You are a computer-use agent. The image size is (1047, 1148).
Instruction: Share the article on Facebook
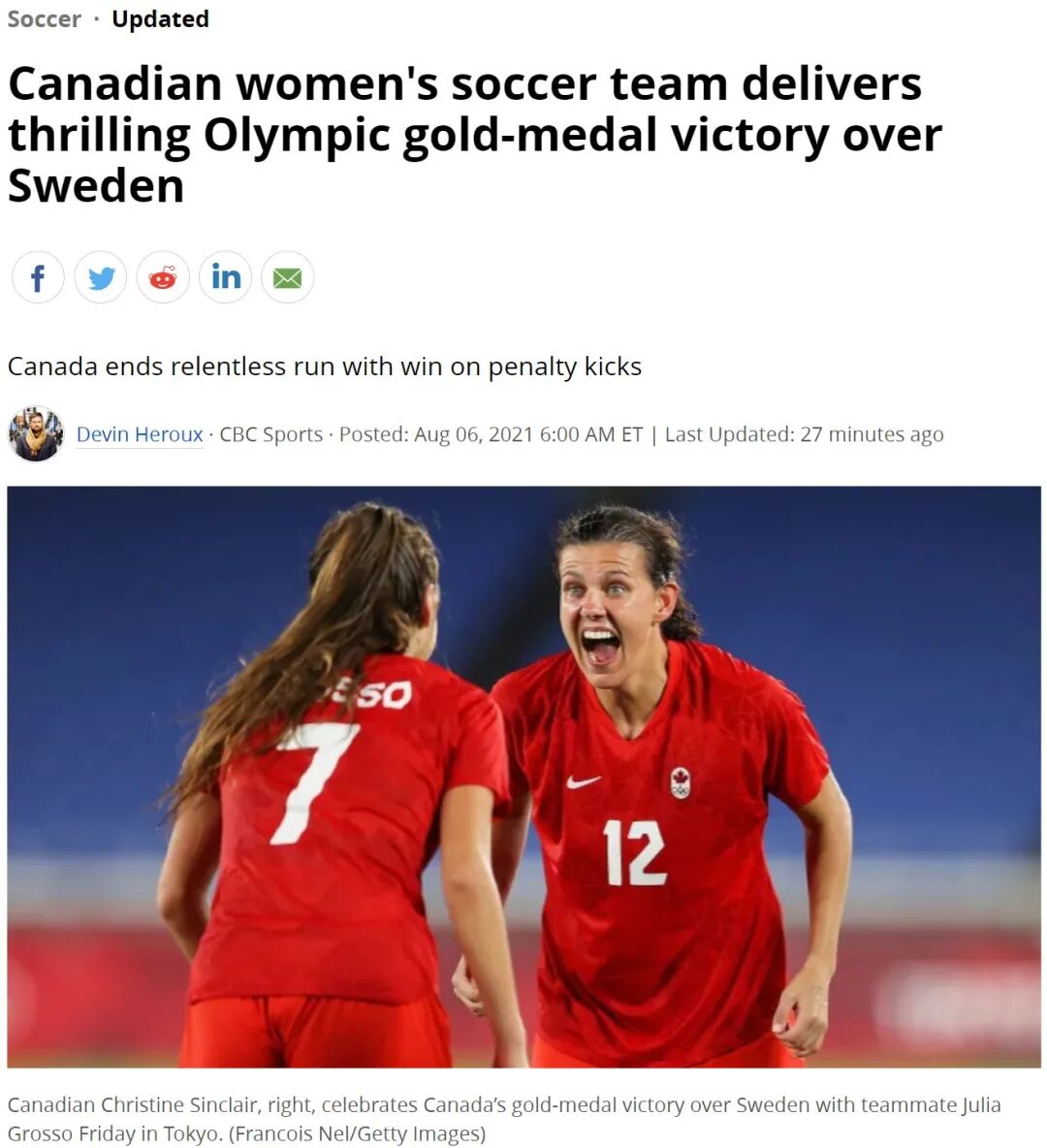[38, 277]
